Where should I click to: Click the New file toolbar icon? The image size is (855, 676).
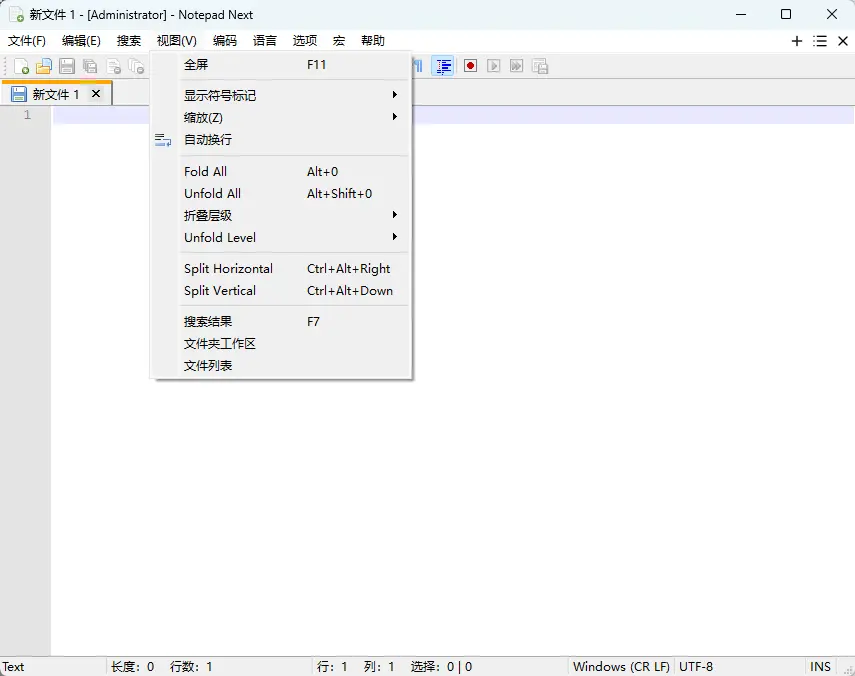pos(21,67)
